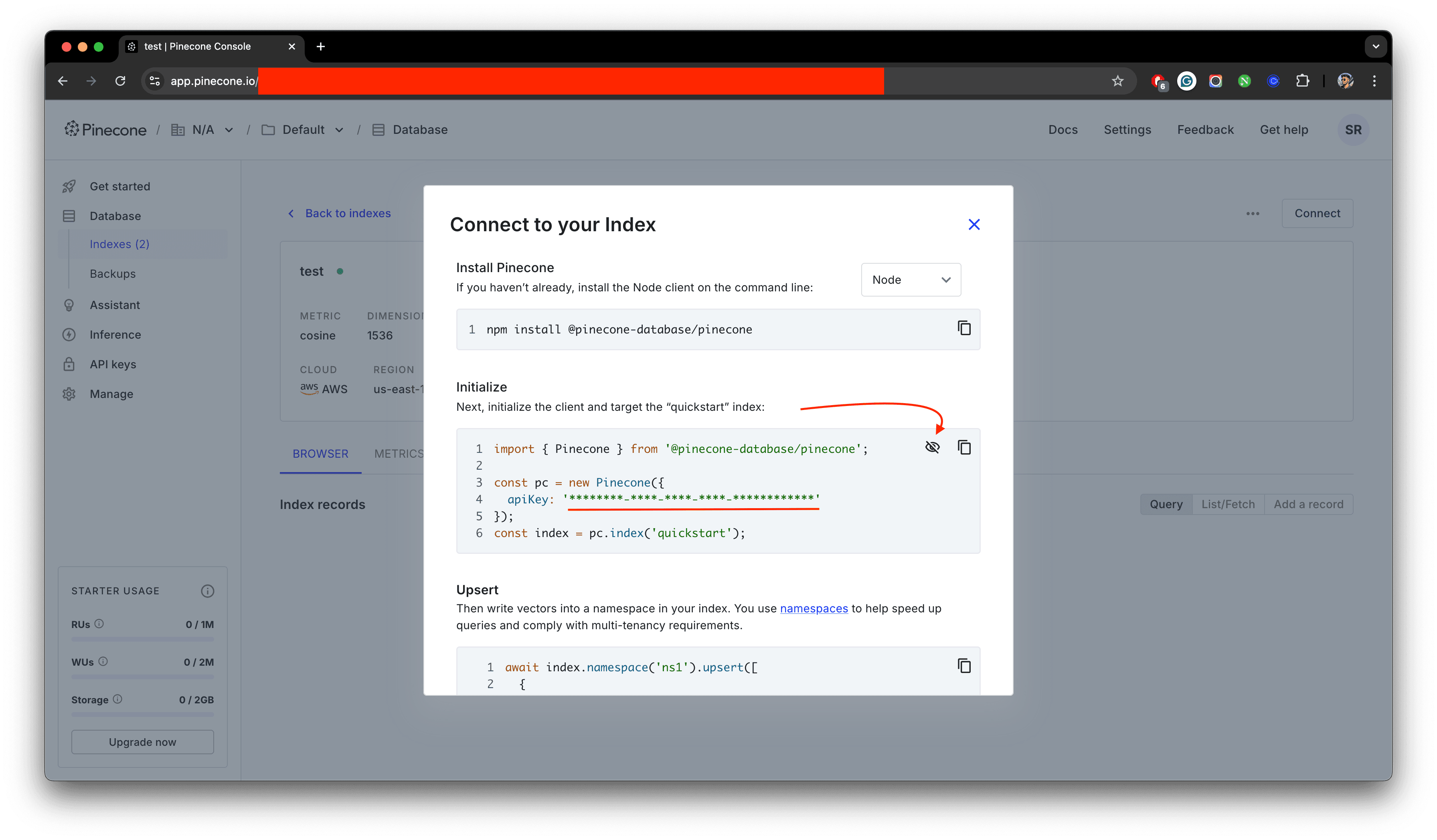Click the Upgrade now button

(x=143, y=743)
